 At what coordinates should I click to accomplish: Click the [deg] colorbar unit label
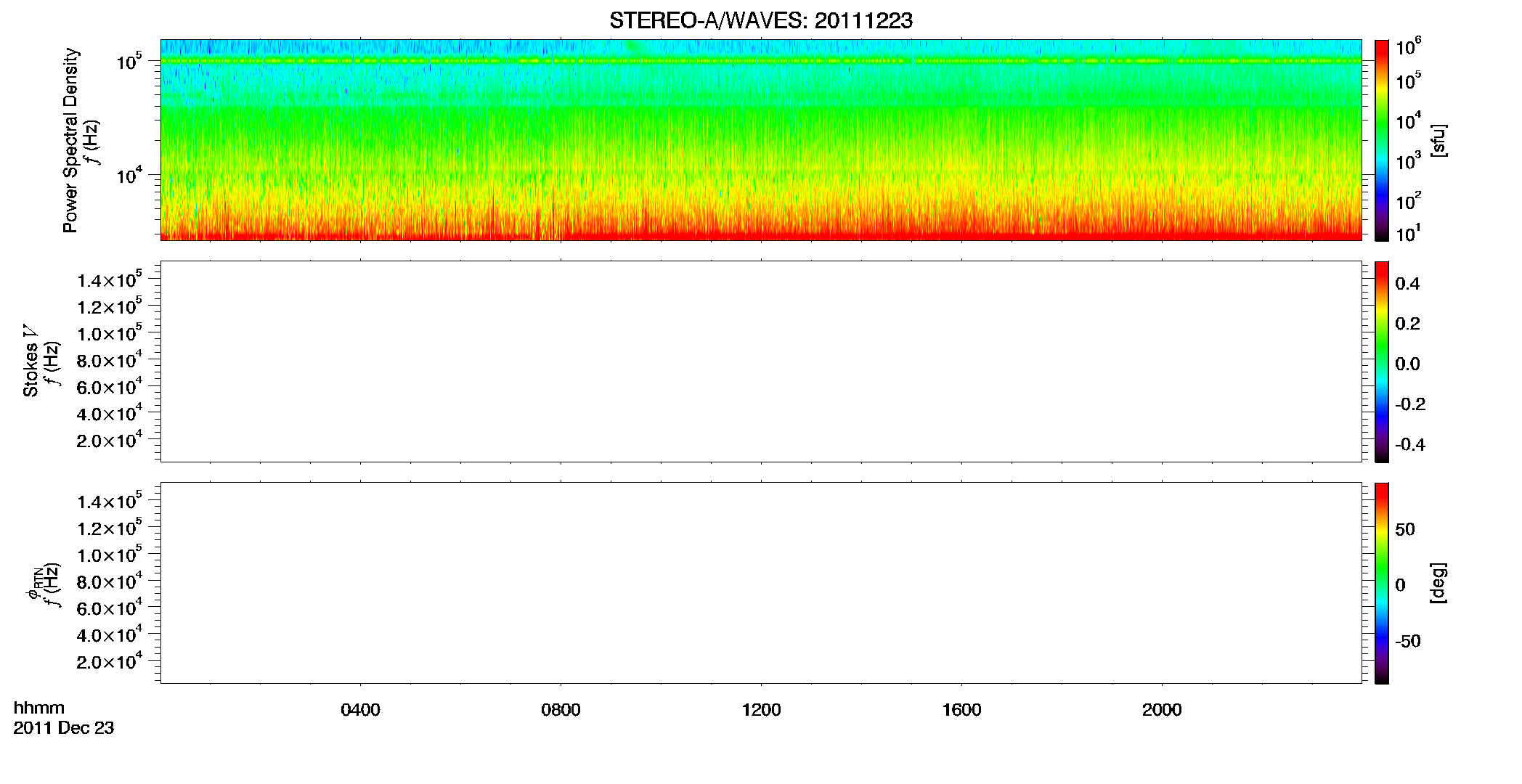tap(1438, 583)
